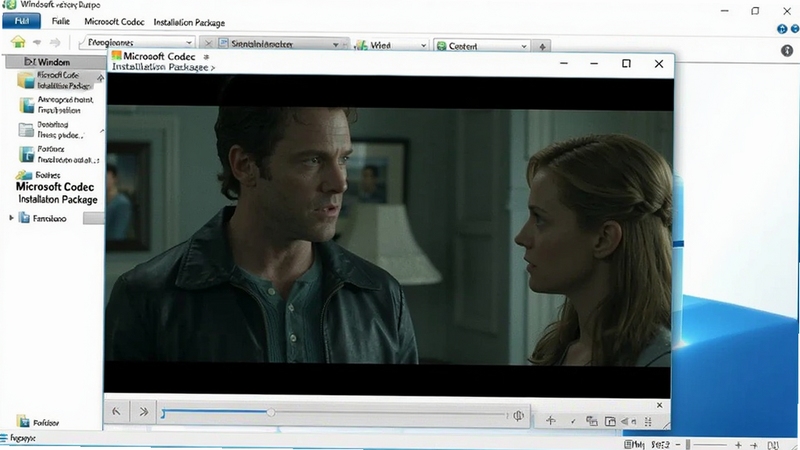The image size is (800, 450).
Task: Click the last icon in status bar far right
Action: click(773, 445)
